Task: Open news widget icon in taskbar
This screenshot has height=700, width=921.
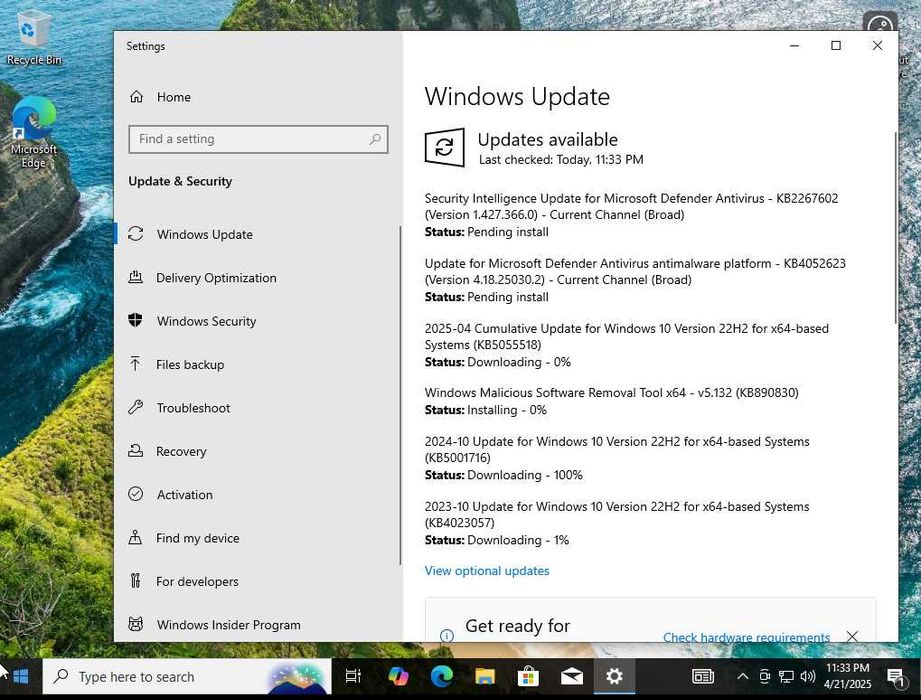Action: click(x=702, y=677)
